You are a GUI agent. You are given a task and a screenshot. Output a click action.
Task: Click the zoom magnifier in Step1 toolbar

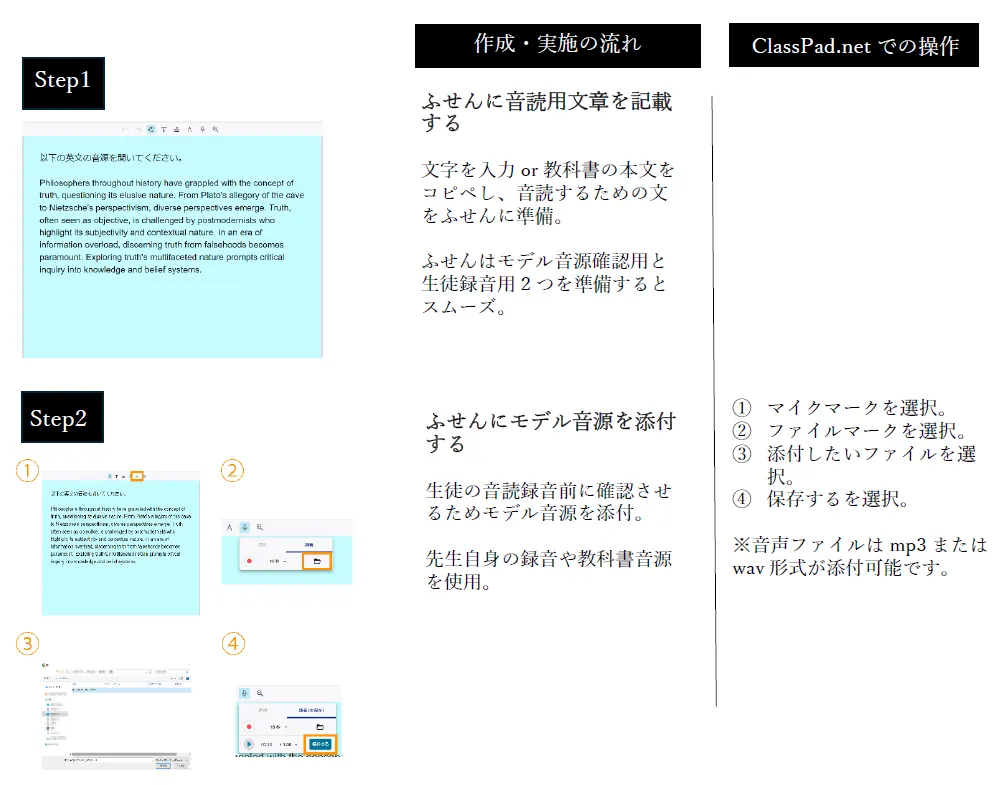pyautogui.click(x=215, y=129)
